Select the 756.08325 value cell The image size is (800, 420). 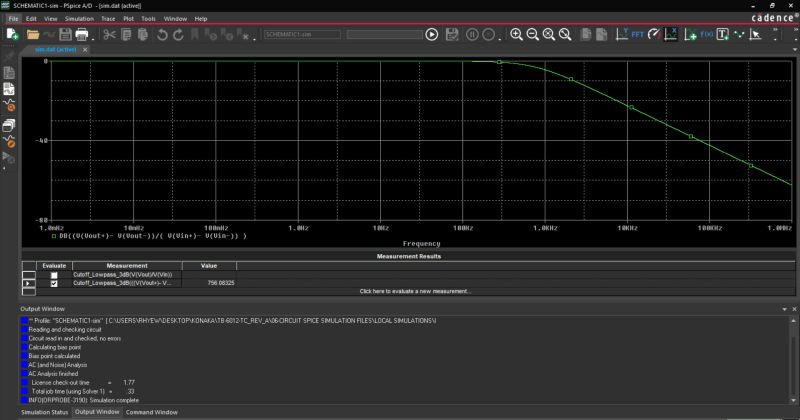click(209, 283)
